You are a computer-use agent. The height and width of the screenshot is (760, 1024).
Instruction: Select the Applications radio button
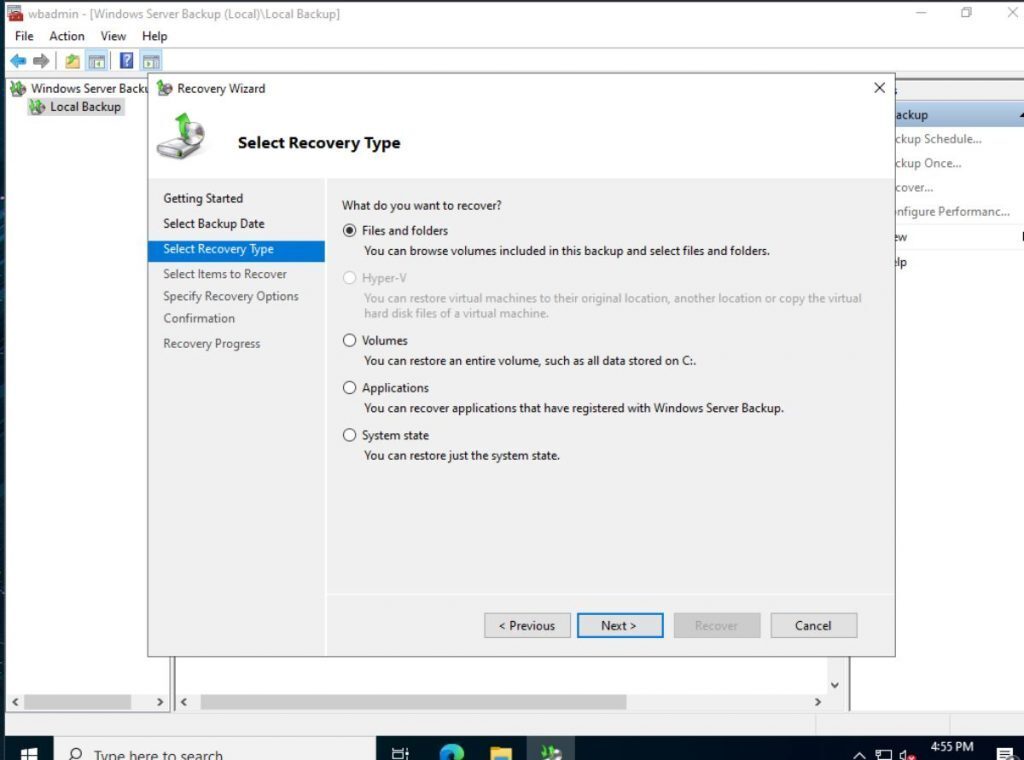349,387
